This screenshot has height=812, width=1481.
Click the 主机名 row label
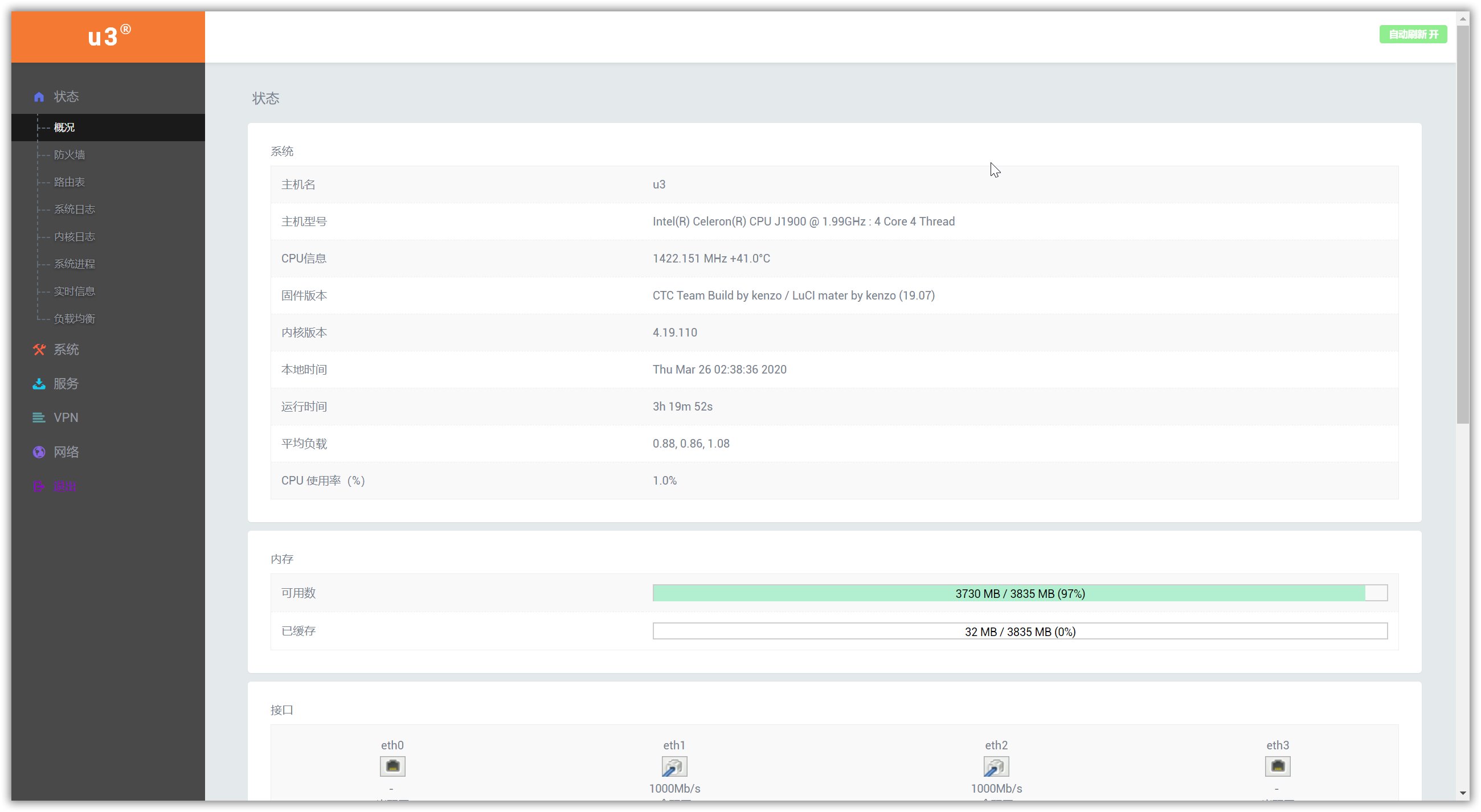298,184
